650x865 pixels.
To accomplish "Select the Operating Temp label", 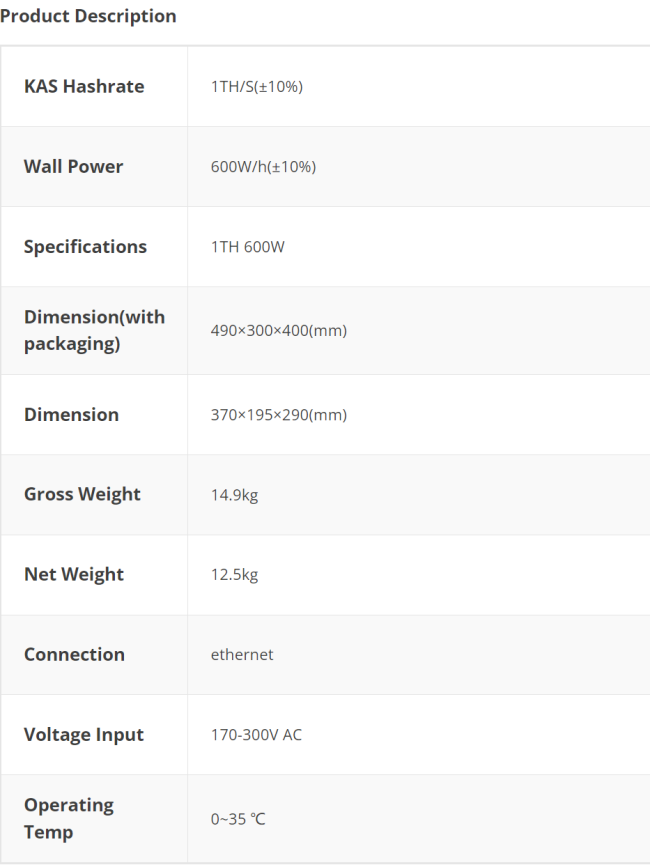I will click(x=69, y=819).
